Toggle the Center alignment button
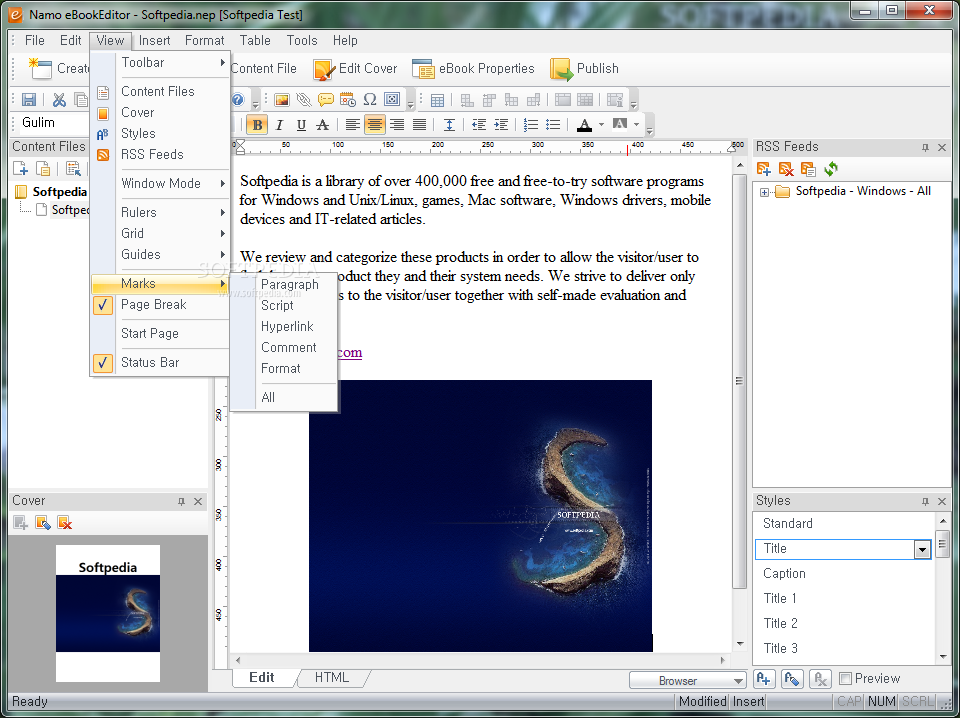 375,125
